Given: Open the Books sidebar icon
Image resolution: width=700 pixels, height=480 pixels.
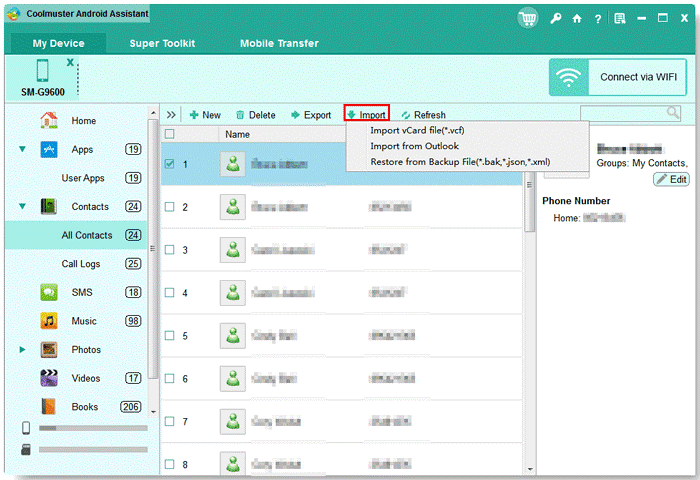Looking at the screenshot, I should point(48,407).
